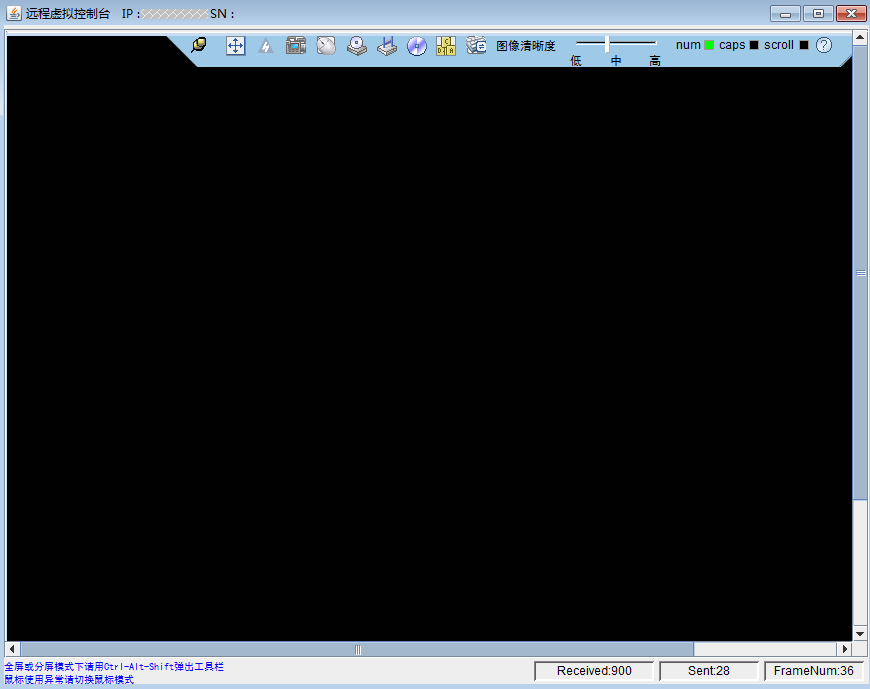The image size is (870, 689).
Task: Click the image clarity slider handle
Action: point(608,44)
